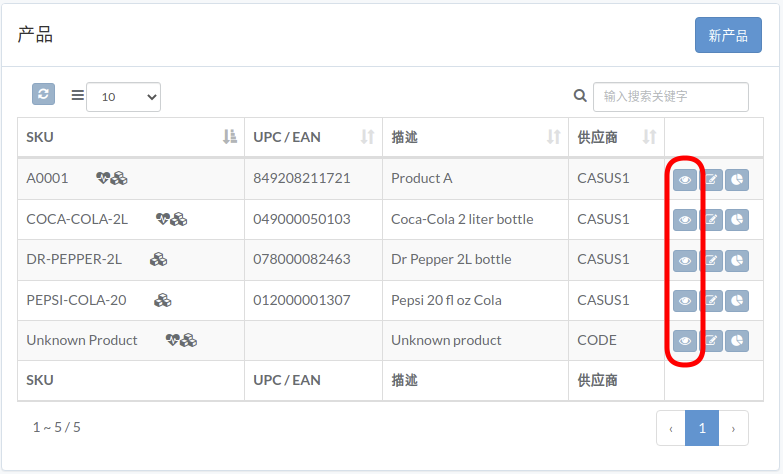The height and width of the screenshot is (474, 783).
Task: Click boxes icon next to COCA-COLA-2L
Action: coord(179,219)
